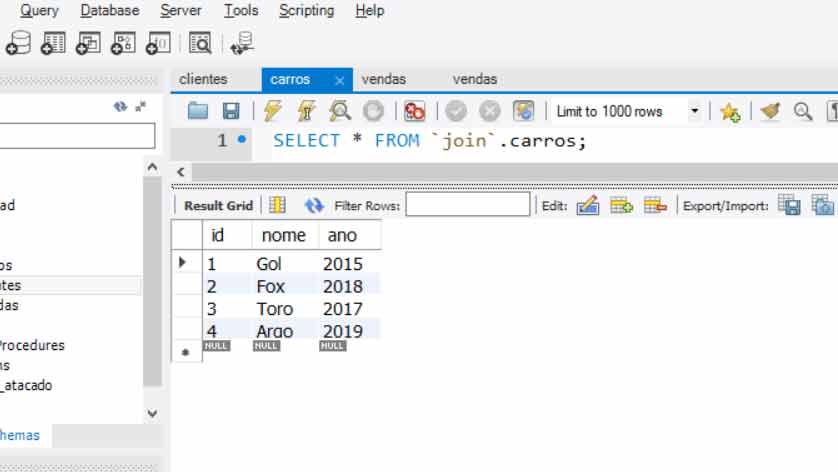The height and width of the screenshot is (472, 838).
Task: Switch to the clientes tab
Action: click(x=203, y=79)
